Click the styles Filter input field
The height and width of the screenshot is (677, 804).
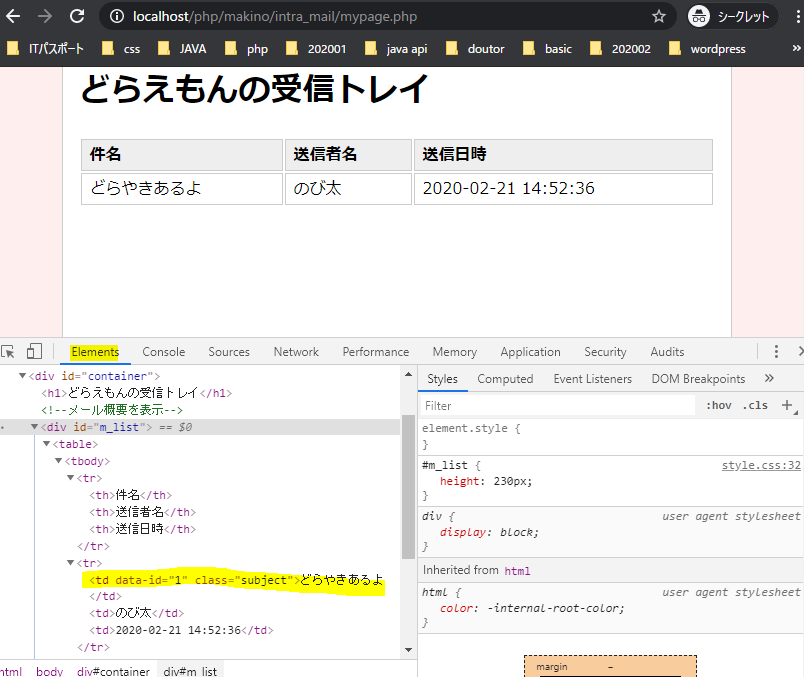pos(557,406)
